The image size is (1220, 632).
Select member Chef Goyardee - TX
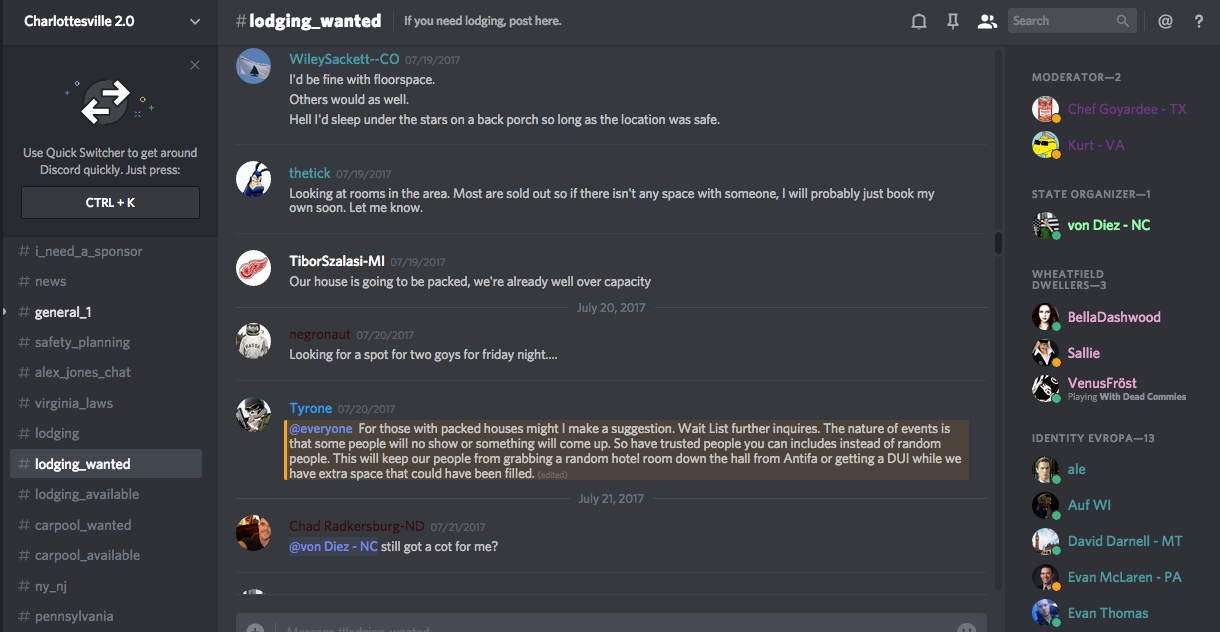1127,109
